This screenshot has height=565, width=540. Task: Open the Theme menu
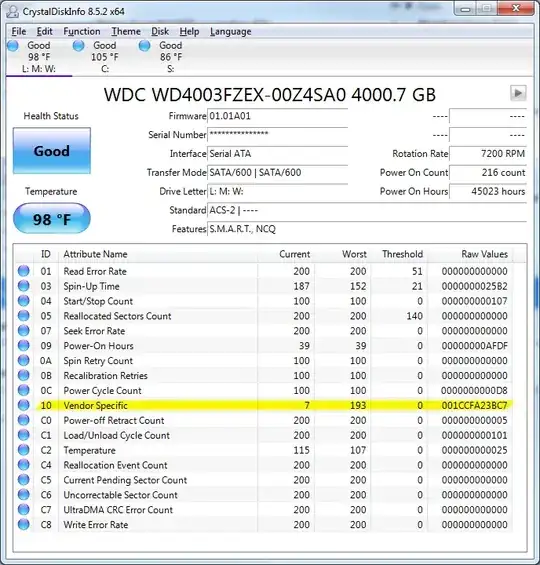coord(126,32)
